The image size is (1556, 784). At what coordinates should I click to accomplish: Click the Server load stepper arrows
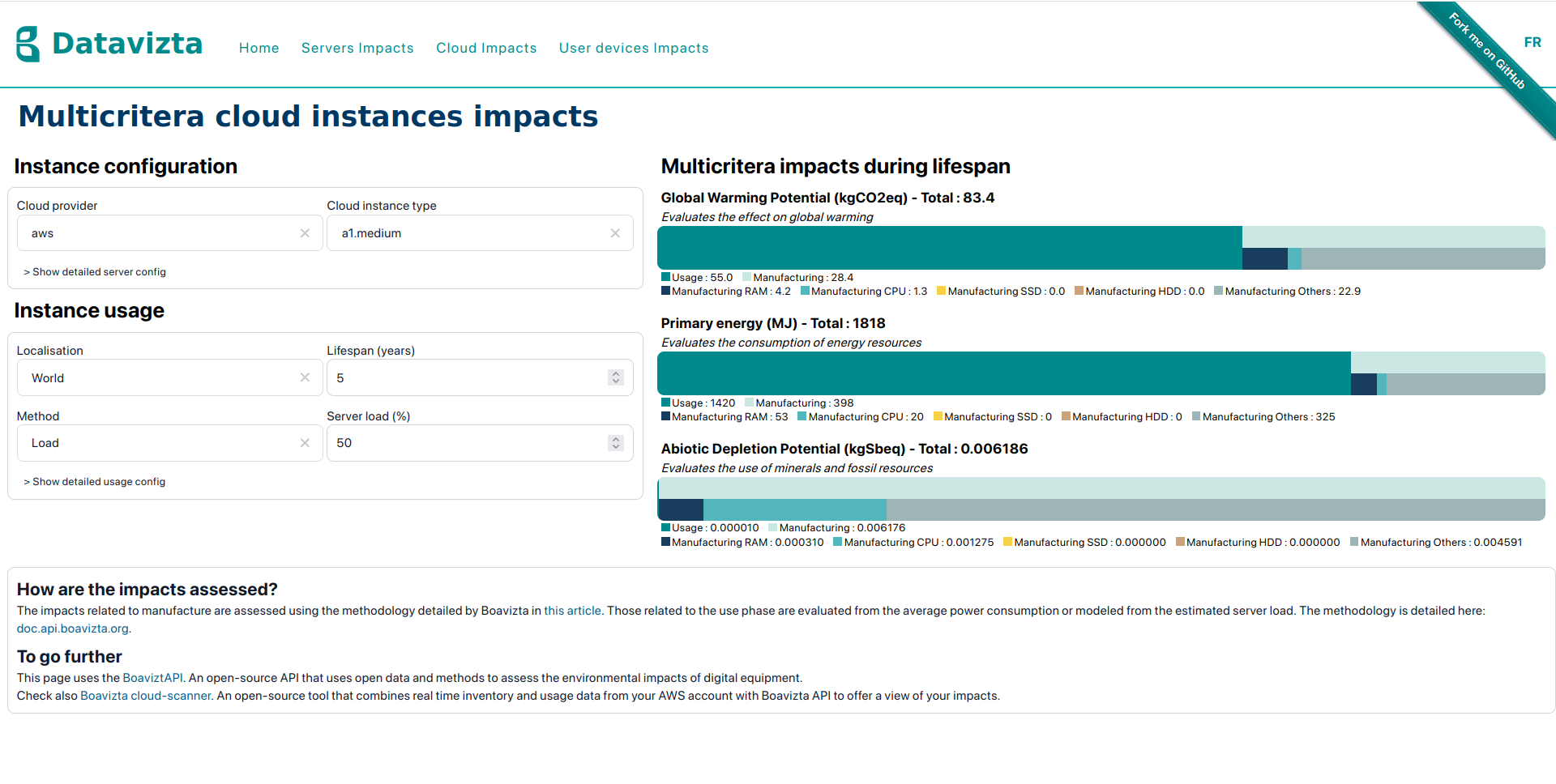click(x=616, y=443)
